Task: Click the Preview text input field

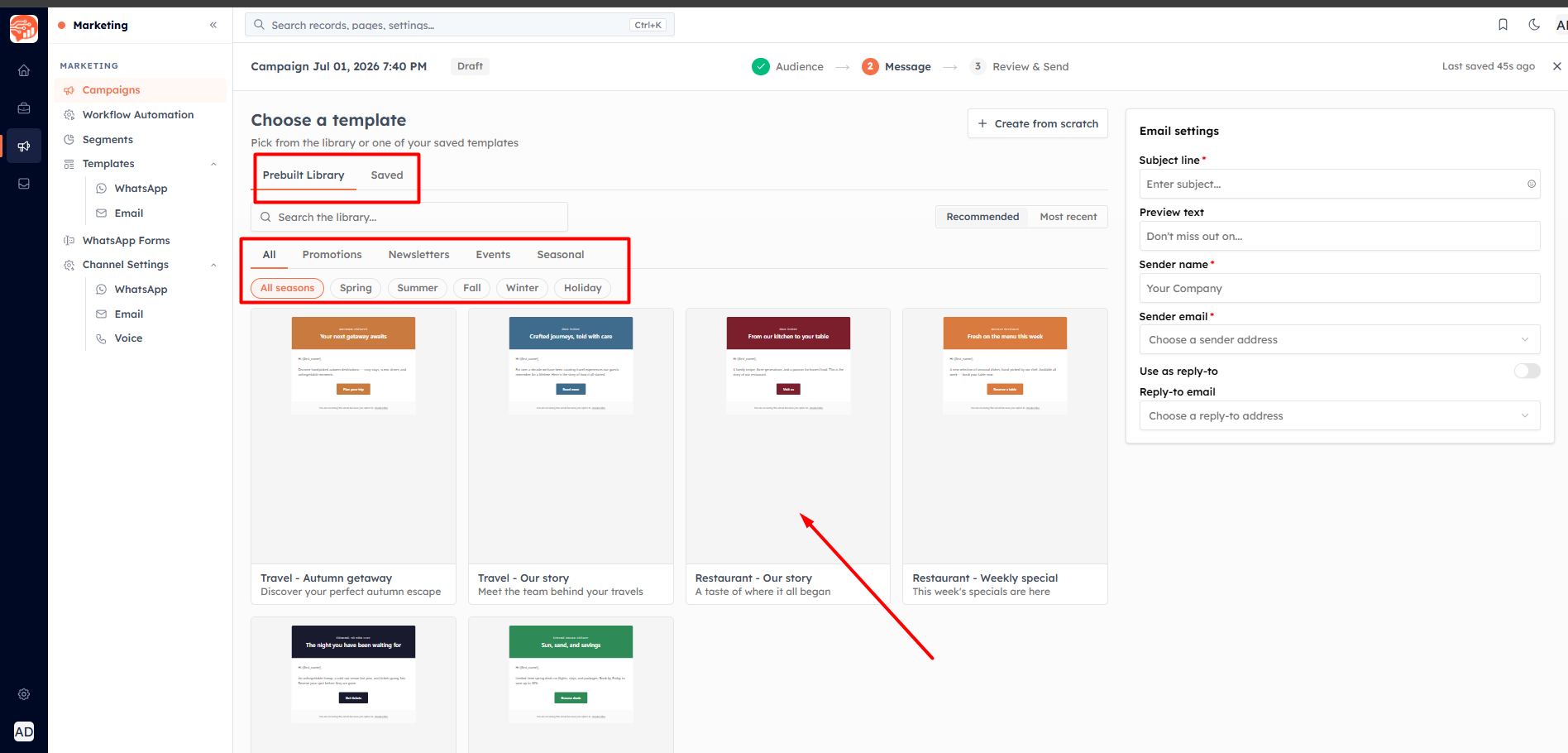Action: point(1340,236)
